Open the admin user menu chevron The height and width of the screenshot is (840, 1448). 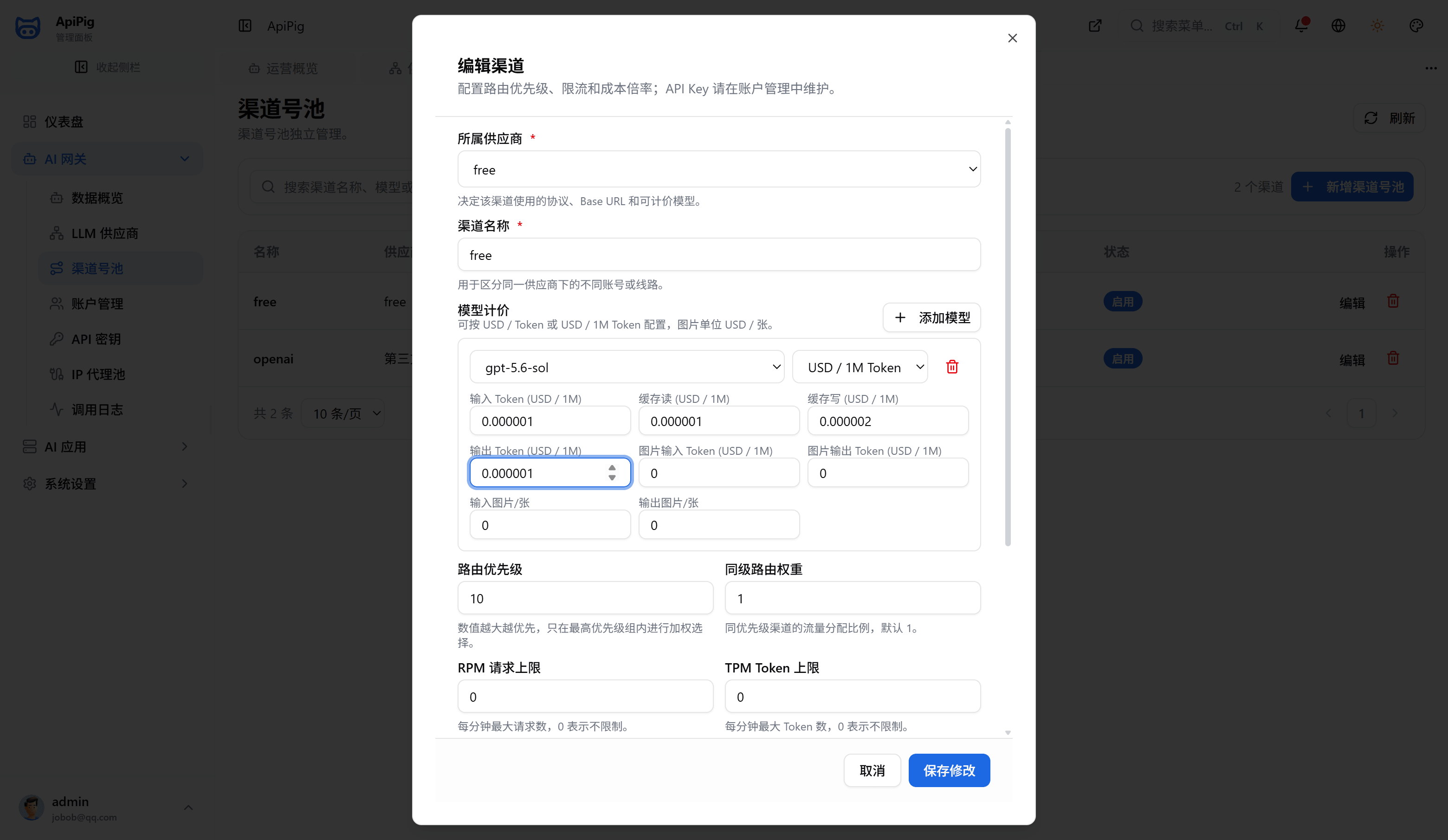(188, 807)
